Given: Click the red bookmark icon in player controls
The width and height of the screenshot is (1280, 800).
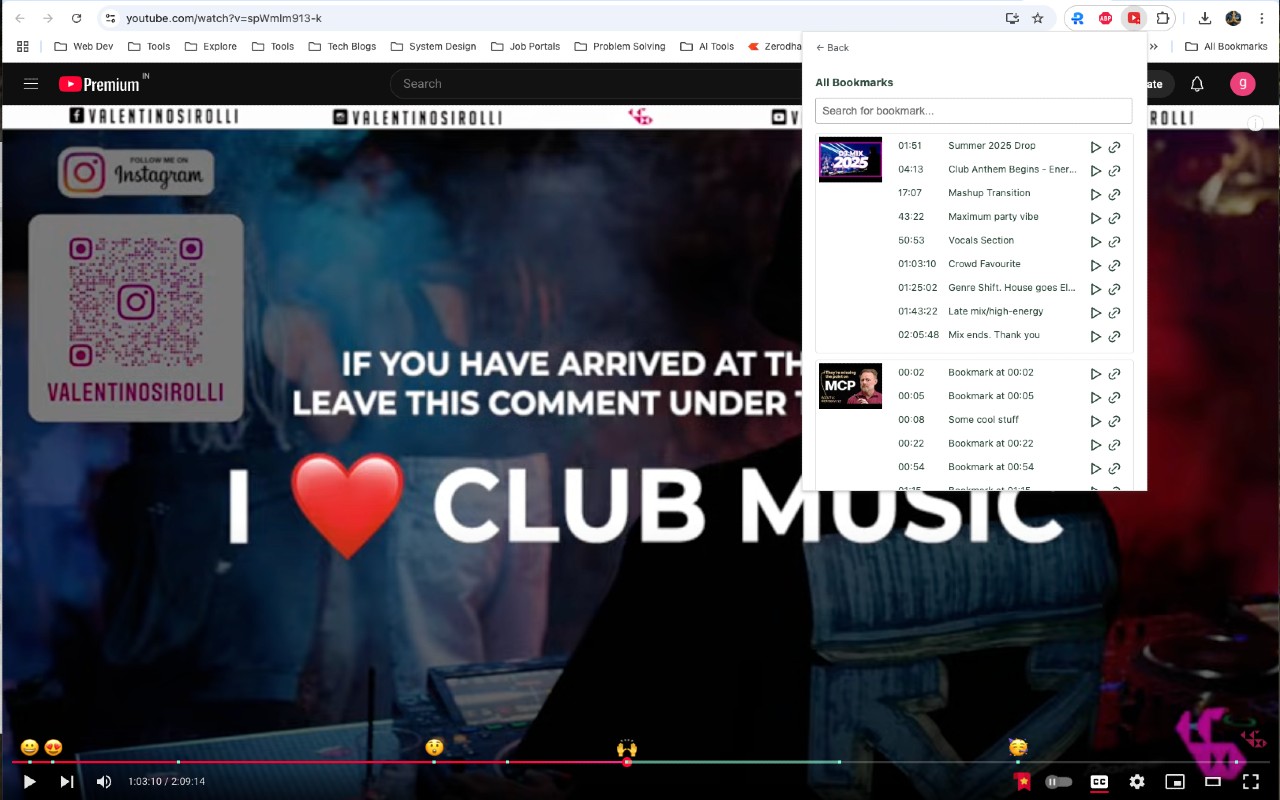Looking at the screenshot, I should pyautogui.click(x=1022, y=781).
